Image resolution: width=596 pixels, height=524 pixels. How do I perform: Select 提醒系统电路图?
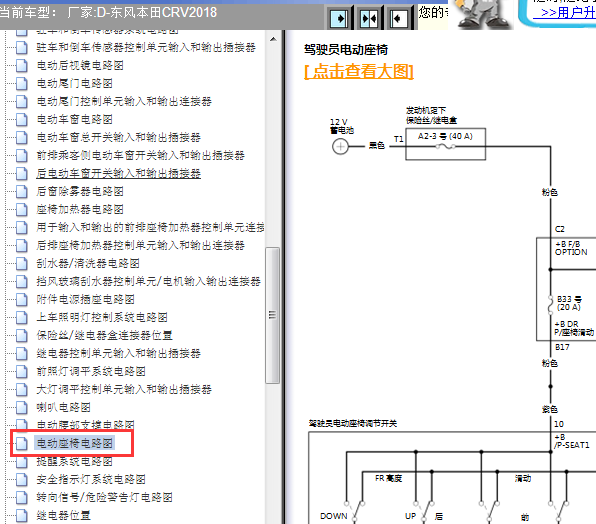pyautogui.click(x=74, y=461)
